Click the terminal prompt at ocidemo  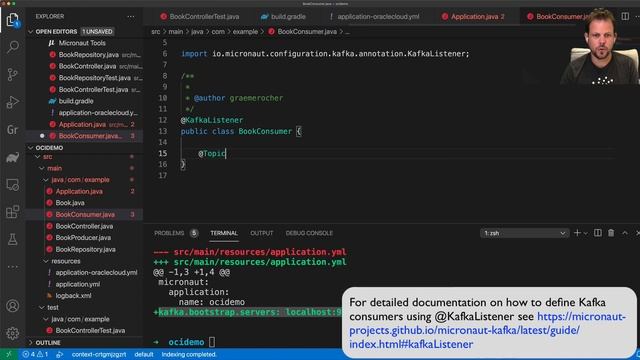point(211,342)
